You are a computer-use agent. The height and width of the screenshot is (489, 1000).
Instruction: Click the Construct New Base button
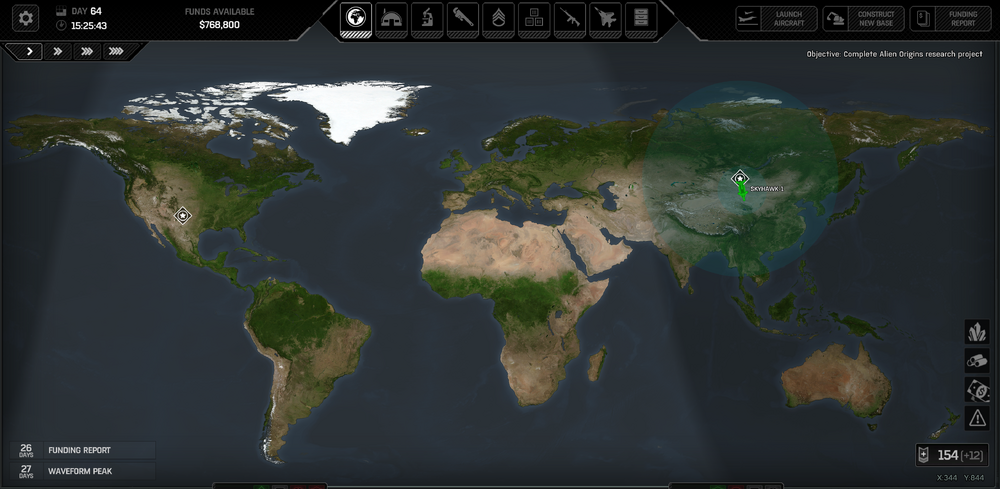862,18
